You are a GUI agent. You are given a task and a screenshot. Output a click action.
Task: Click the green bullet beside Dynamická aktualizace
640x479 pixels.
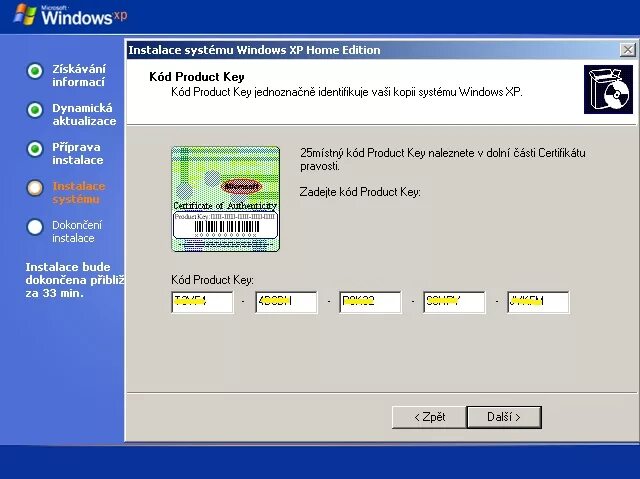click(35, 110)
